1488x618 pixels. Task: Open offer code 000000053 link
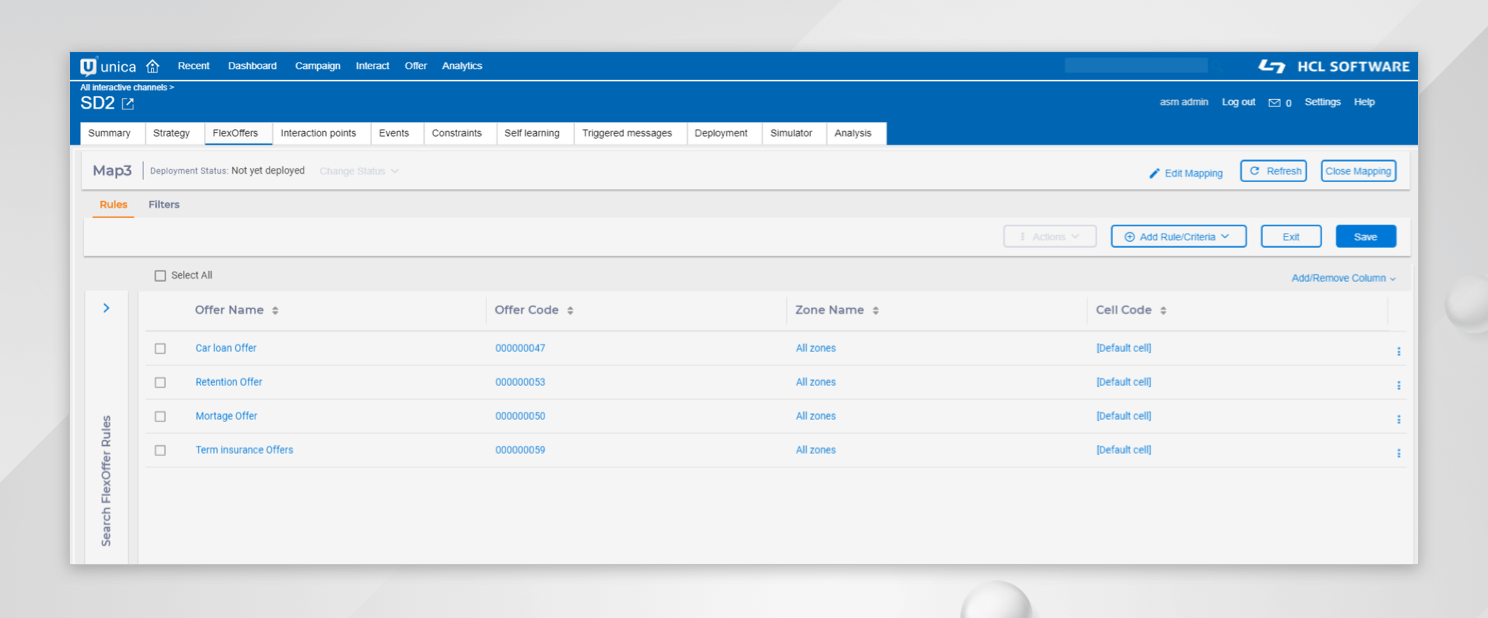(520, 382)
